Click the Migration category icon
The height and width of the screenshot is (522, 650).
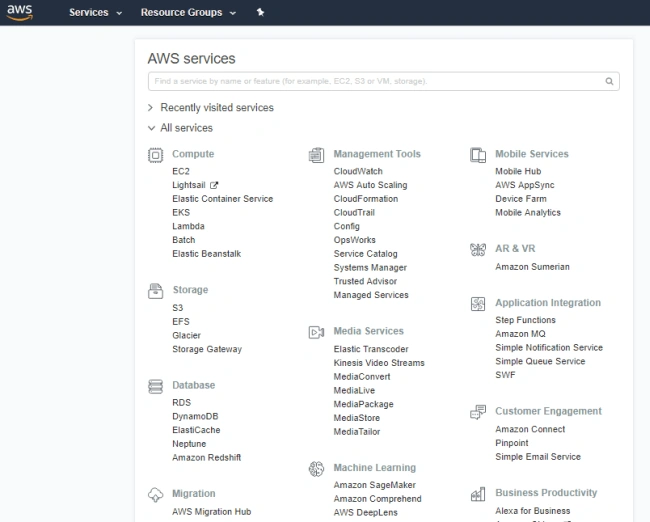pyautogui.click(x=155, y=495)
